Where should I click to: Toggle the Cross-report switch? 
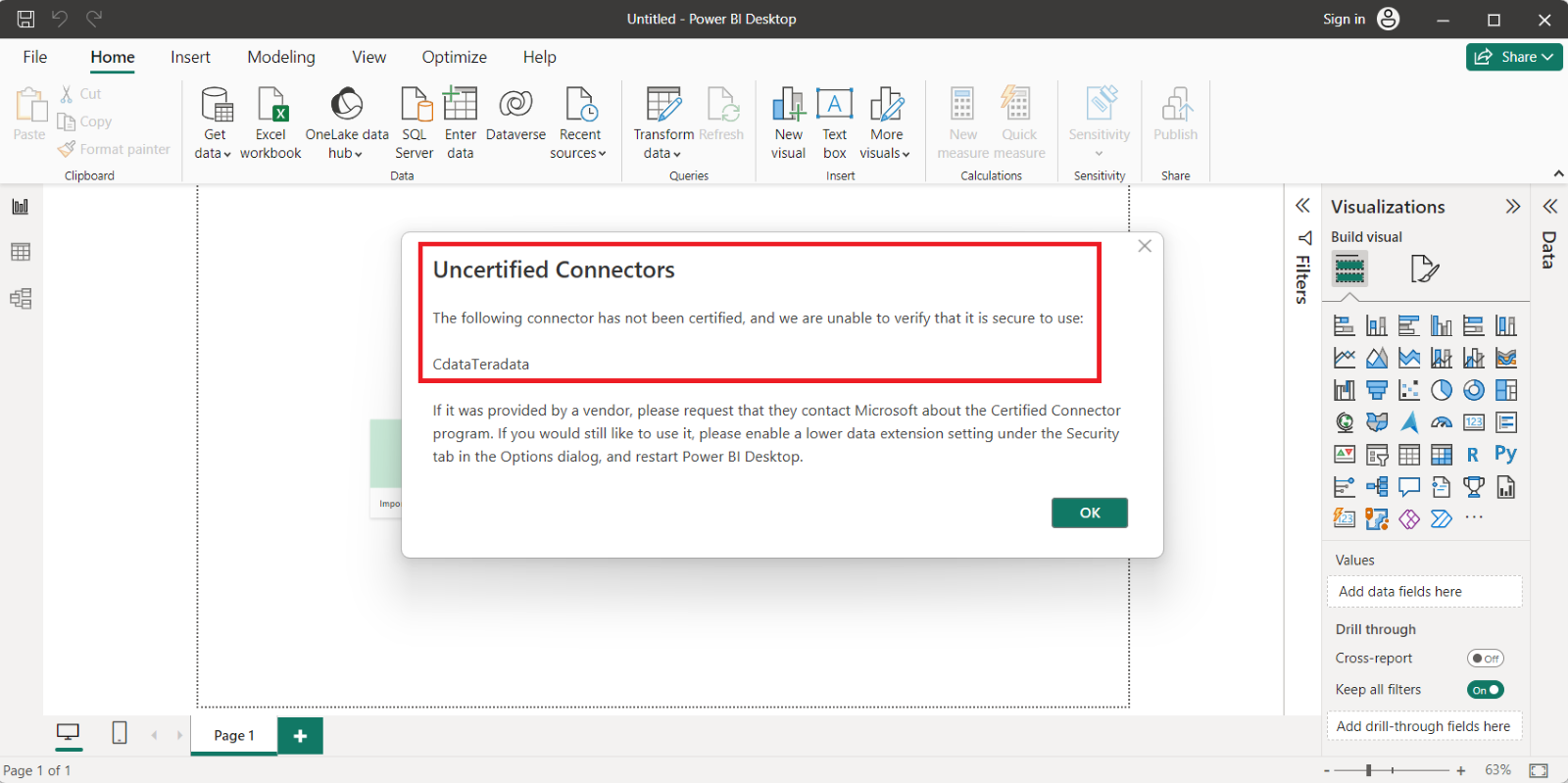[1486, 659]
